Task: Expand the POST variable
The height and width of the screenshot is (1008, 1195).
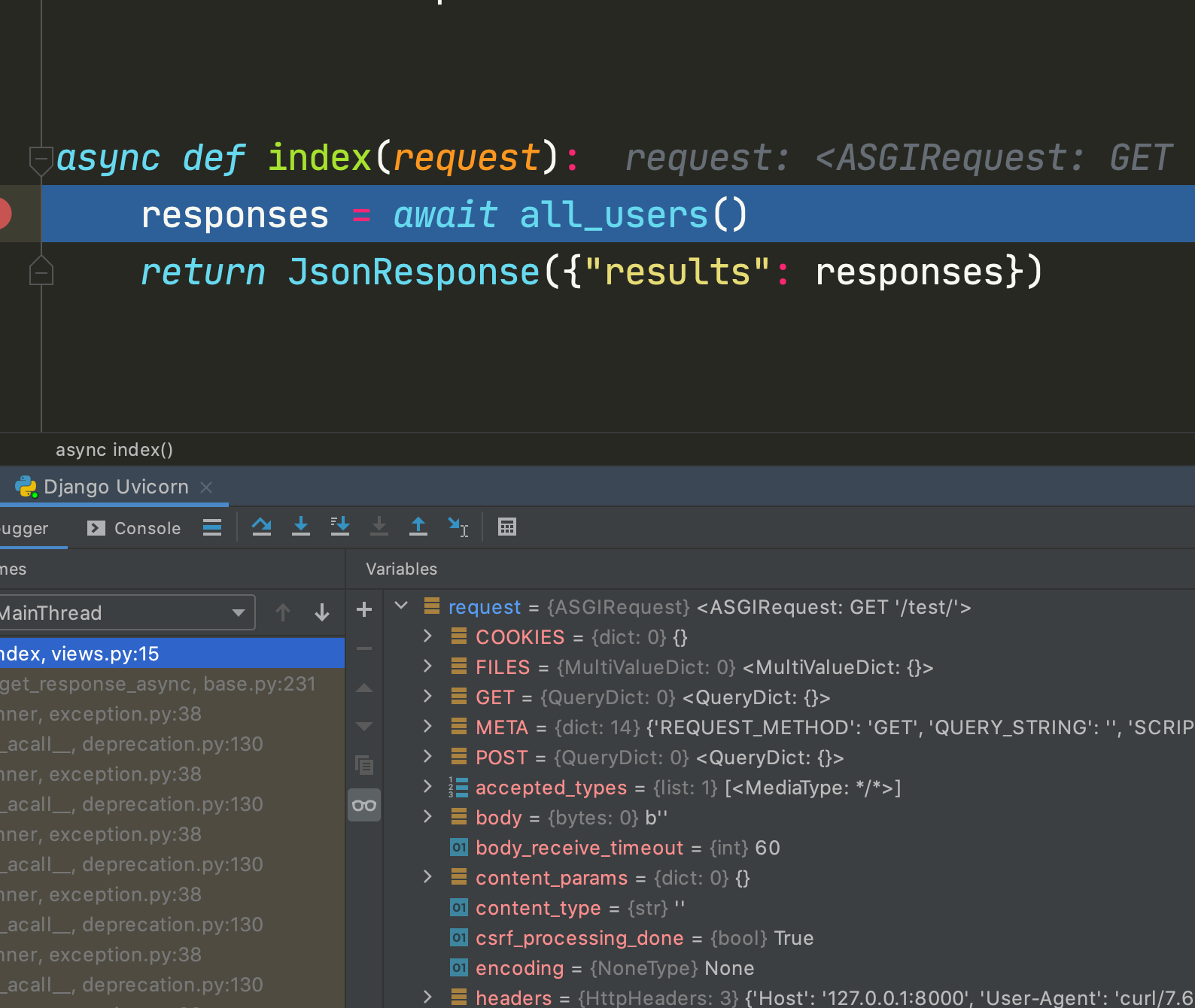Action: 427,757
